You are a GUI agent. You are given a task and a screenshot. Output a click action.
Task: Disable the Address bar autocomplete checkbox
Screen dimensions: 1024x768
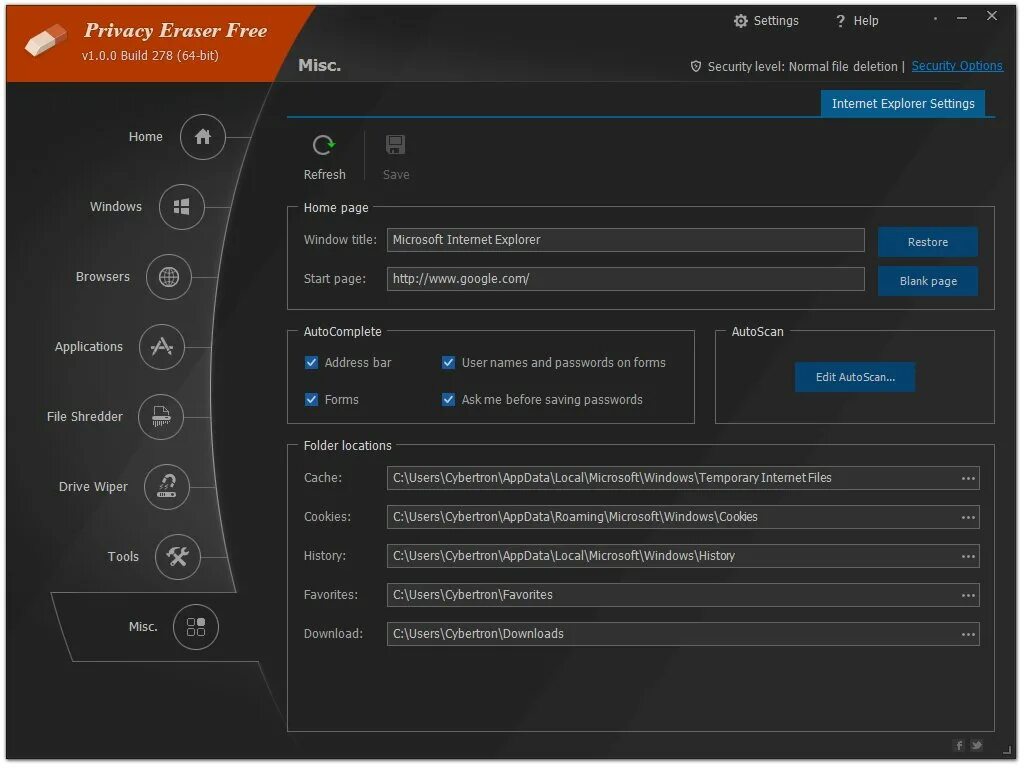click(x=312, y=362)
